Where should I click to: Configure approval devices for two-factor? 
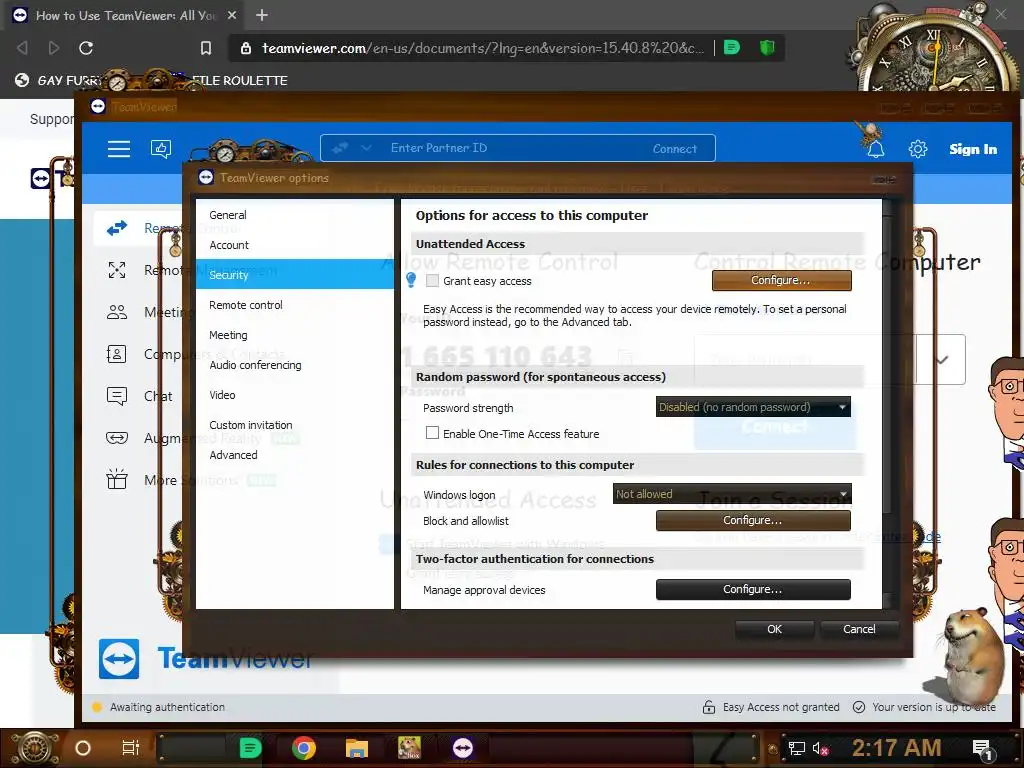pyautogui.click(x=753, y=589)
